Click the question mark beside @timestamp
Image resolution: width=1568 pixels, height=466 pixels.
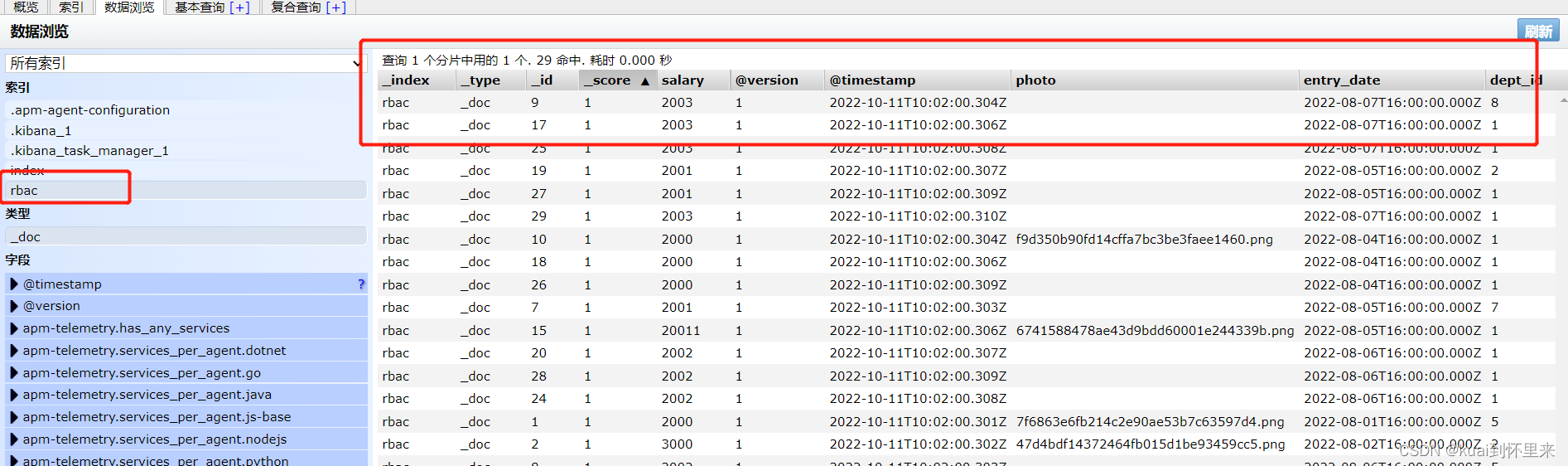(x=361, y=284)
